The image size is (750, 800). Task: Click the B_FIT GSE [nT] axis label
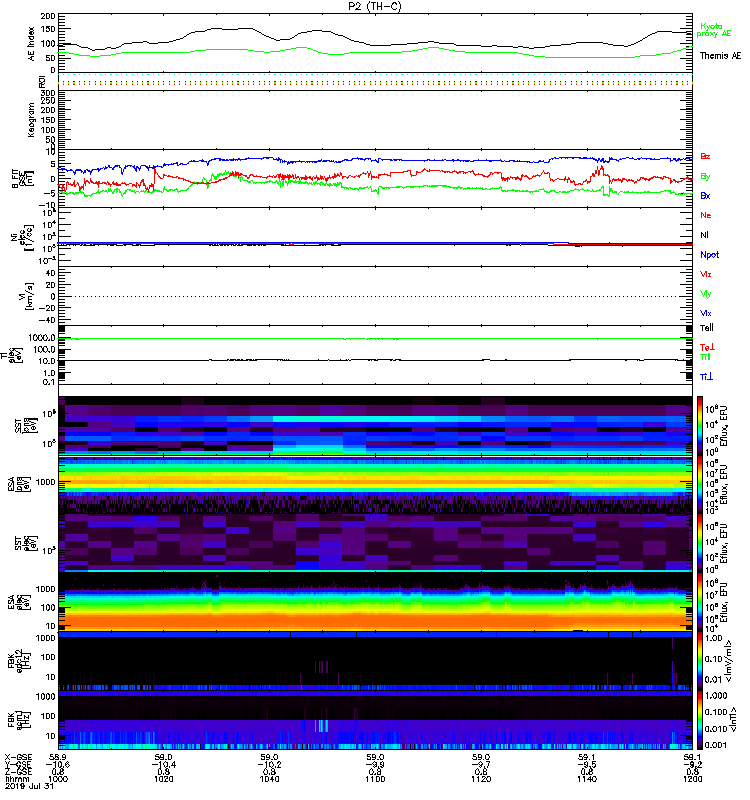click(x=21, y=179)
